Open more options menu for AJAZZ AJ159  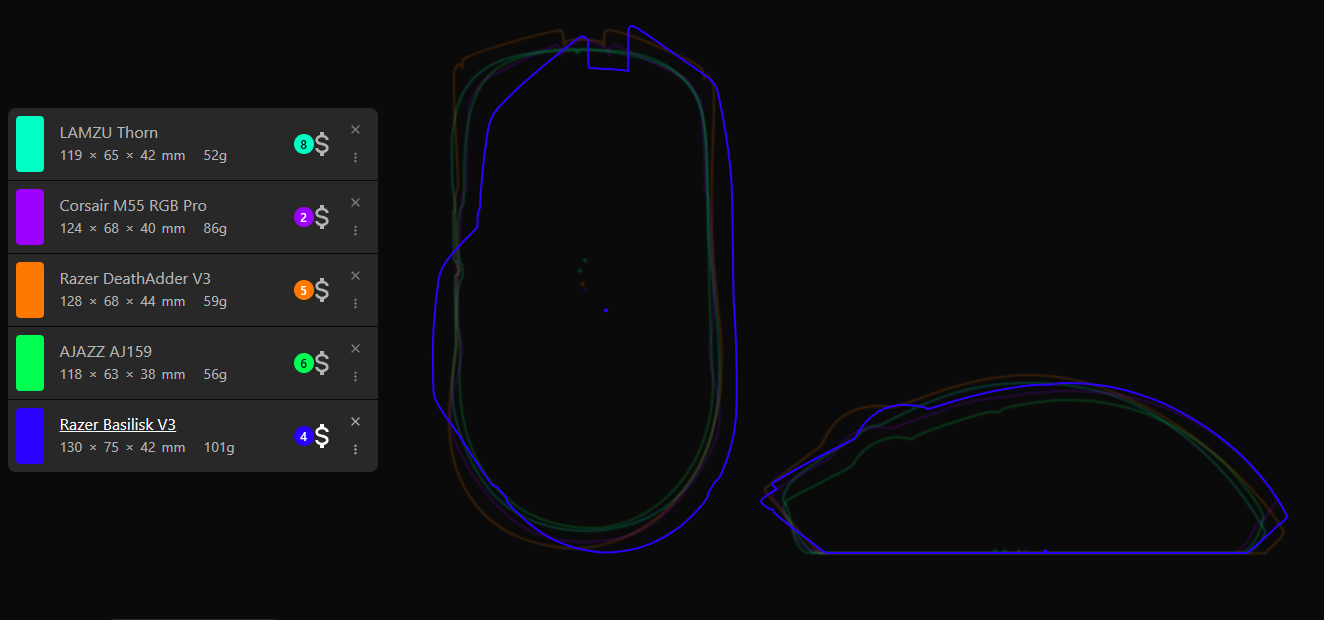(355, 376)
